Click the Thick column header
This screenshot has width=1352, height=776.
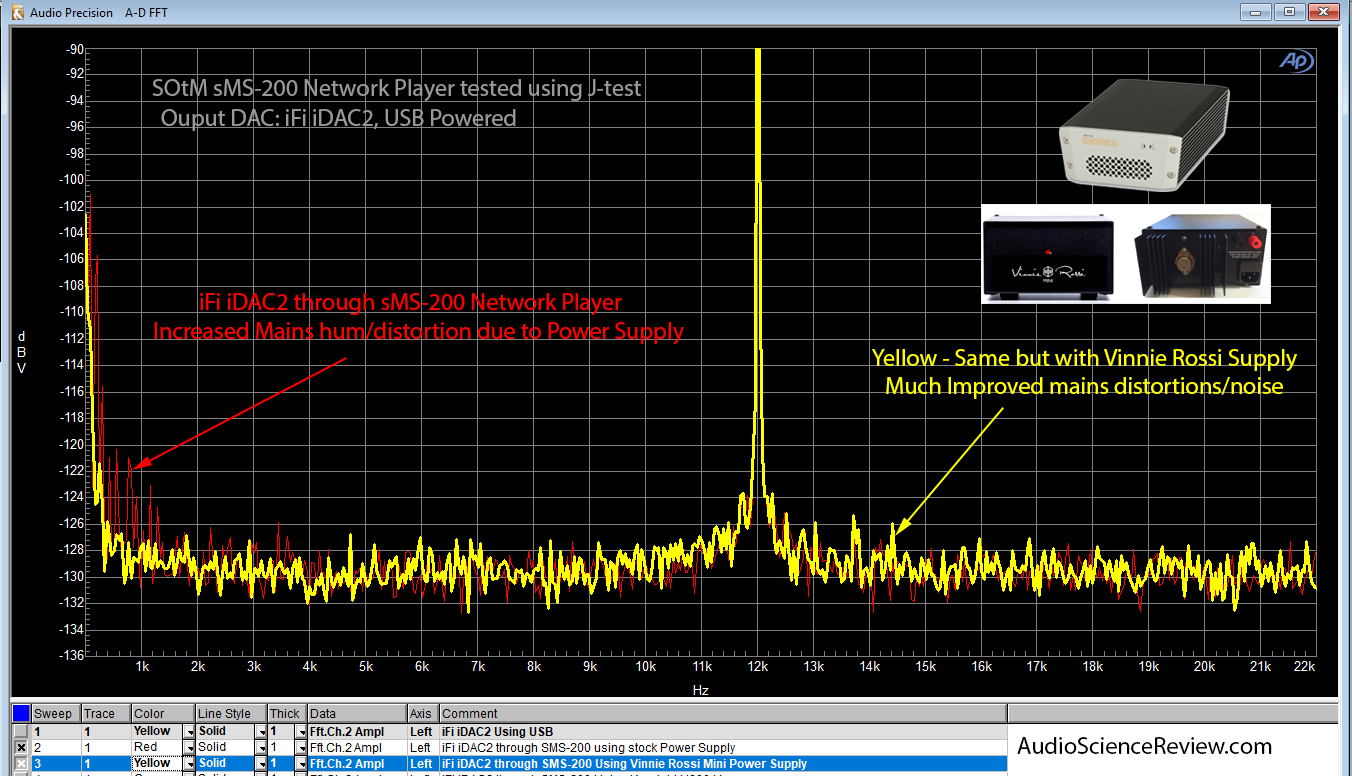tap(287, 713)
